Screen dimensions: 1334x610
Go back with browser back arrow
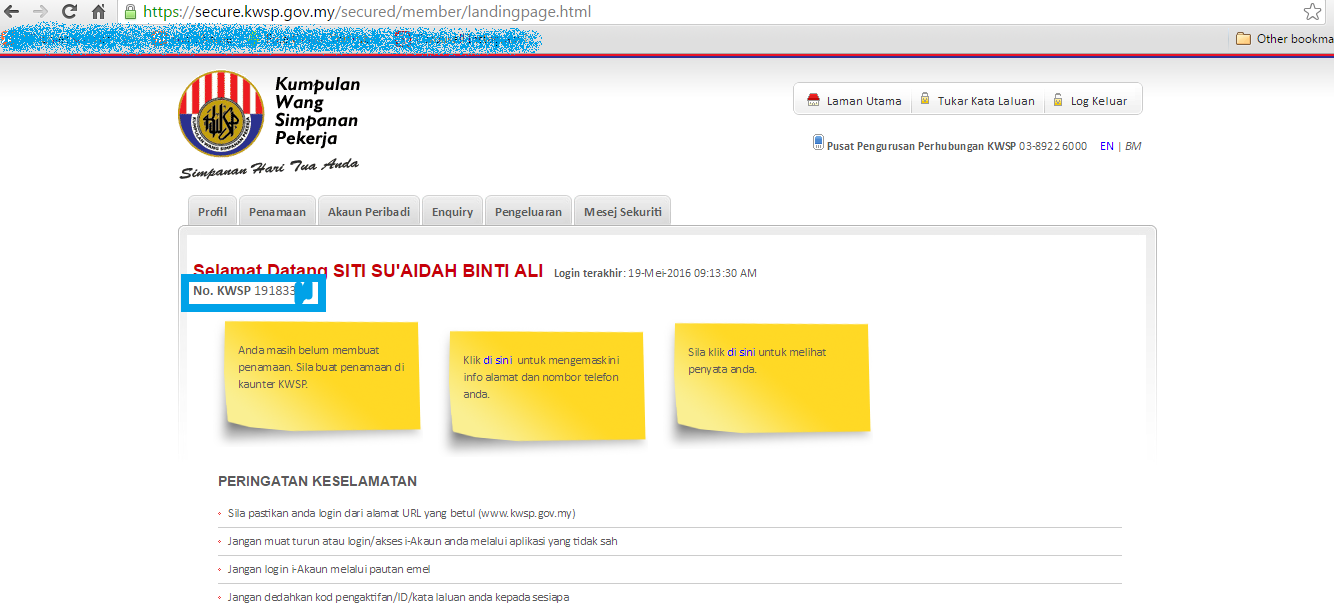(x=12, y=12)
